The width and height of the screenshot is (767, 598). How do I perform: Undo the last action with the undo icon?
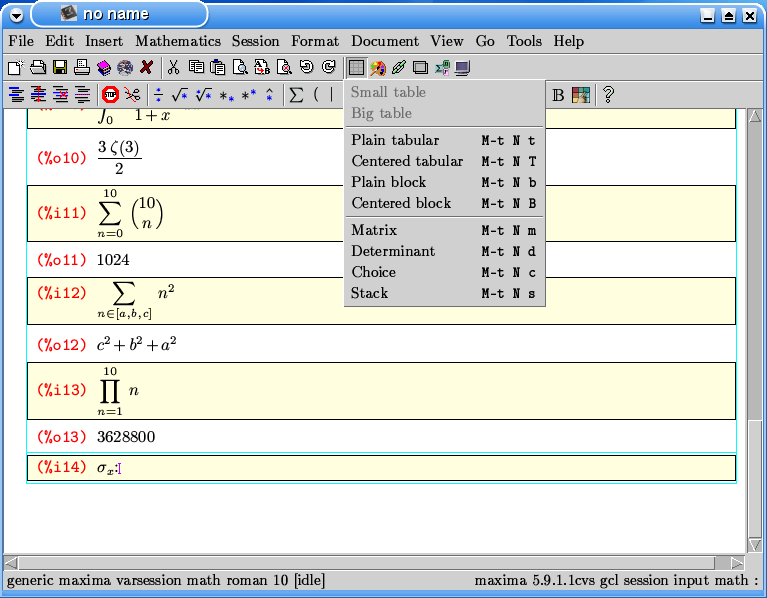pyautogui.click(x=307, y=66)
